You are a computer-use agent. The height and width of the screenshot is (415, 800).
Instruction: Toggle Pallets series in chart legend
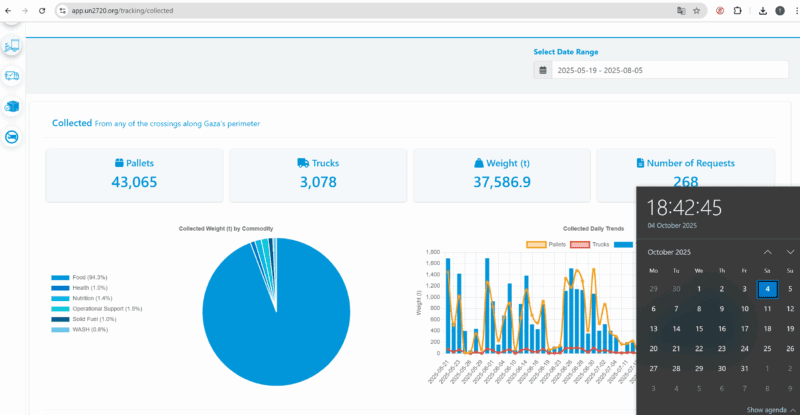point(545,244)
